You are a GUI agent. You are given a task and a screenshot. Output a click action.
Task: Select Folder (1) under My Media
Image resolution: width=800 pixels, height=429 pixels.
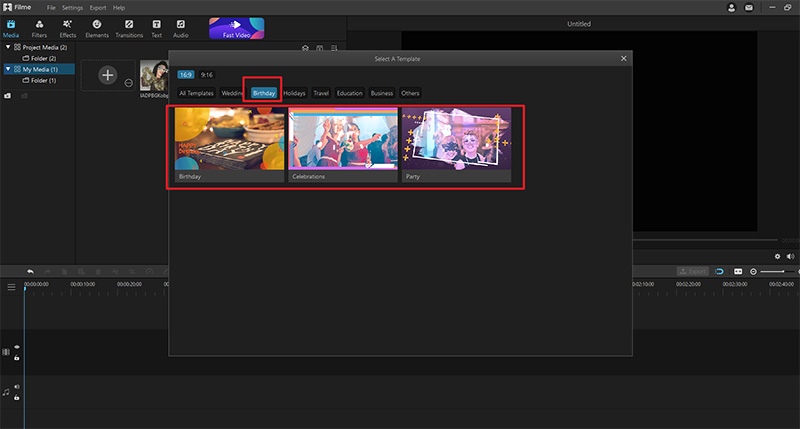[39, 80]
